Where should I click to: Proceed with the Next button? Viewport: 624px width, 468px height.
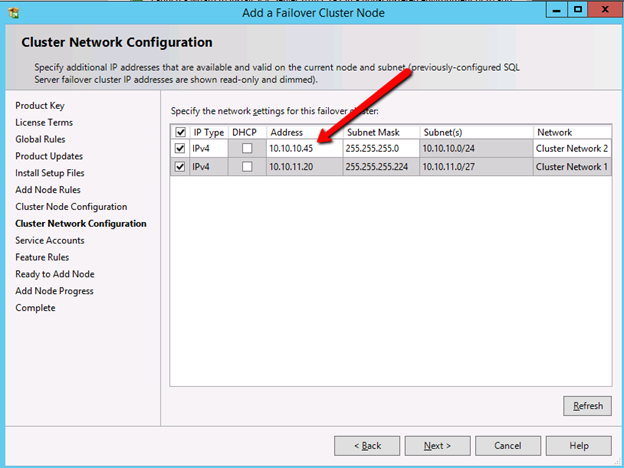click(x=437, y=445)
